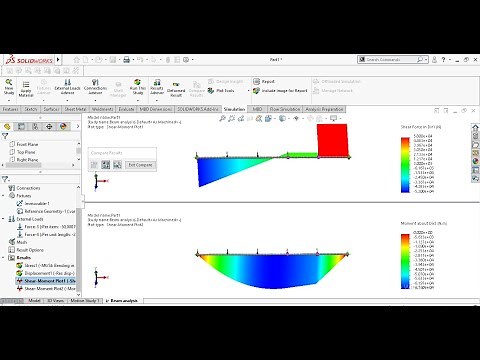Click the four-pane layout icon in Compare Results
480x360 pixels.
[x=106, y=165]
